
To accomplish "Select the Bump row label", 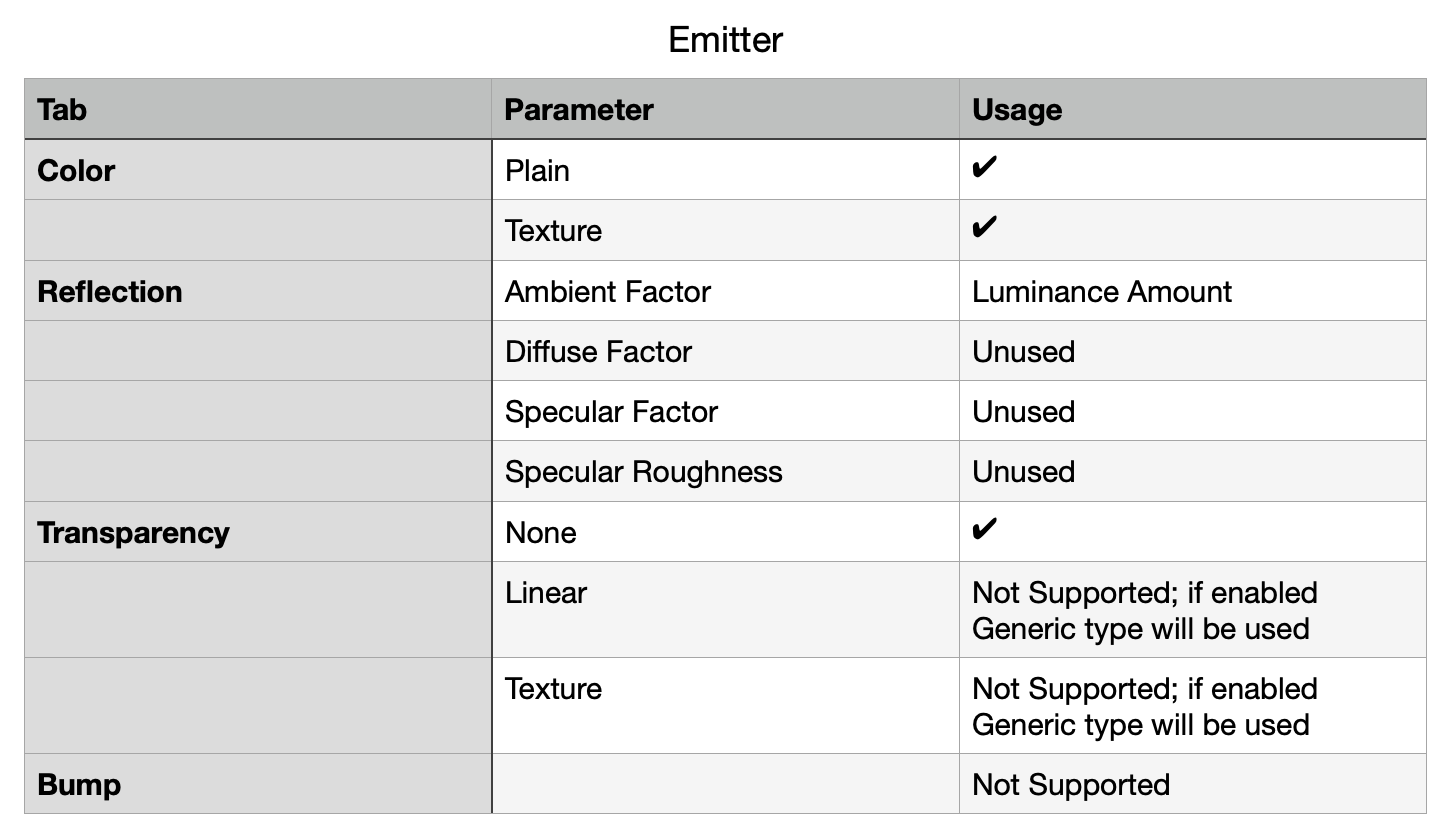I will click(x=79, y=785).
